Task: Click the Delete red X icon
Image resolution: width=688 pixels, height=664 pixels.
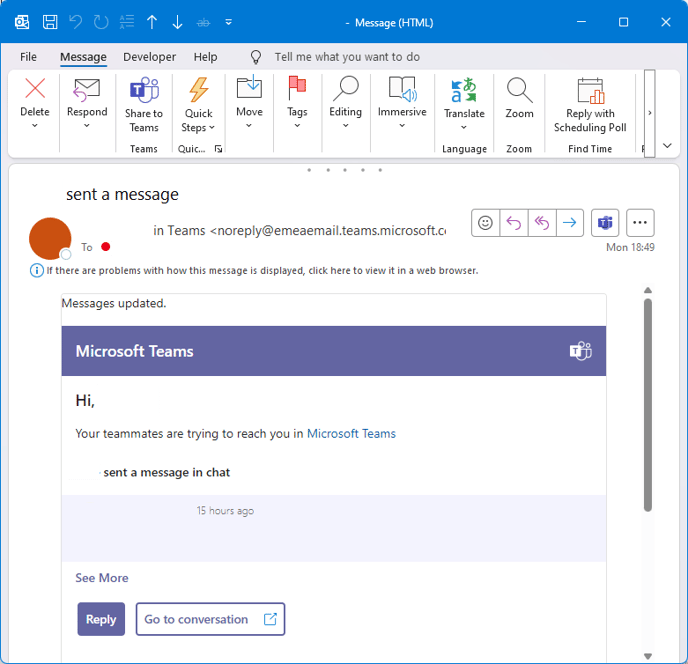Action: coord(35,88)
